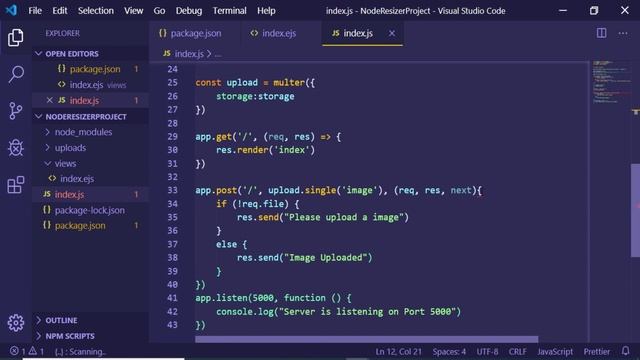The width and height of the screenshot is (640, 360).
Task: Click line number 33 in gutter
Action: (173, 190)
